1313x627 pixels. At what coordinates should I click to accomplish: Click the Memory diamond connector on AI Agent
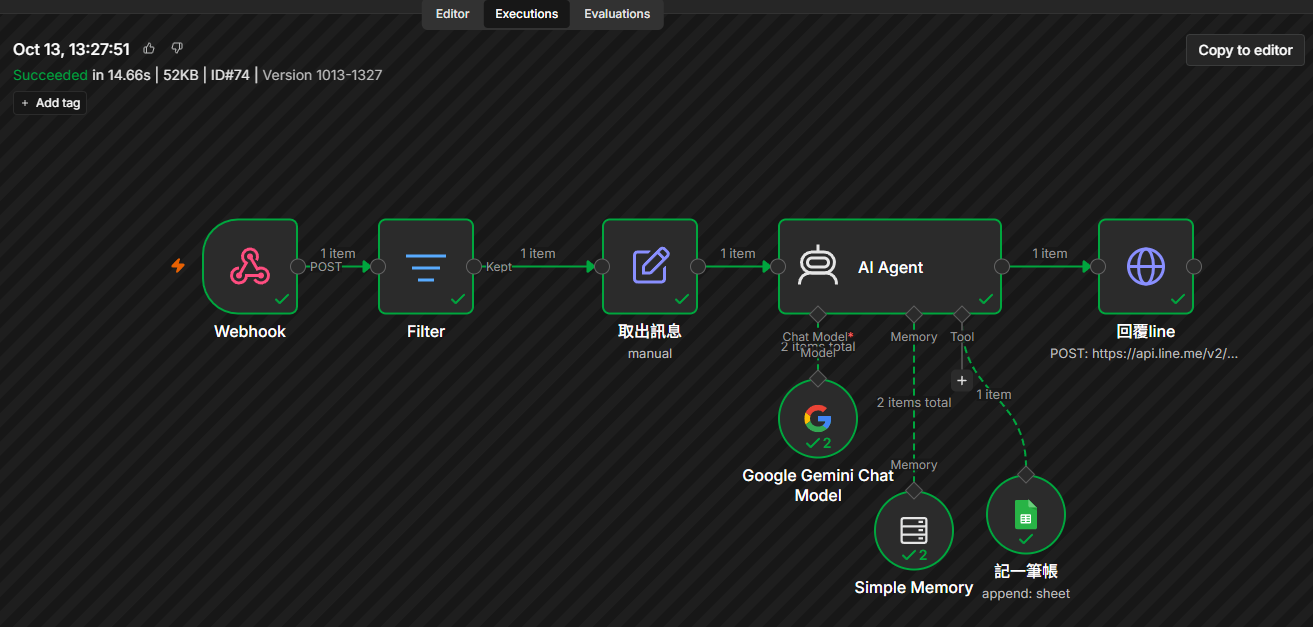pos(914,314)
